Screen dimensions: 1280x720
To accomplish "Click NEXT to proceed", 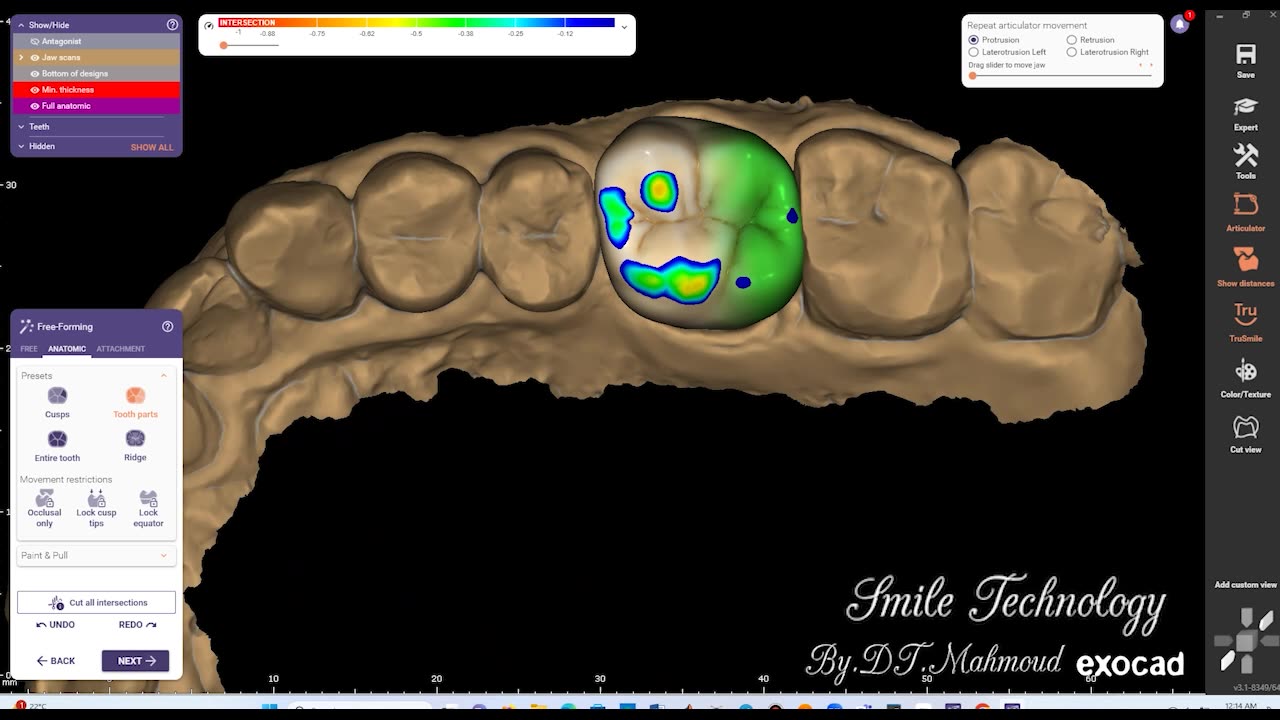I will (x=135, y=661).
